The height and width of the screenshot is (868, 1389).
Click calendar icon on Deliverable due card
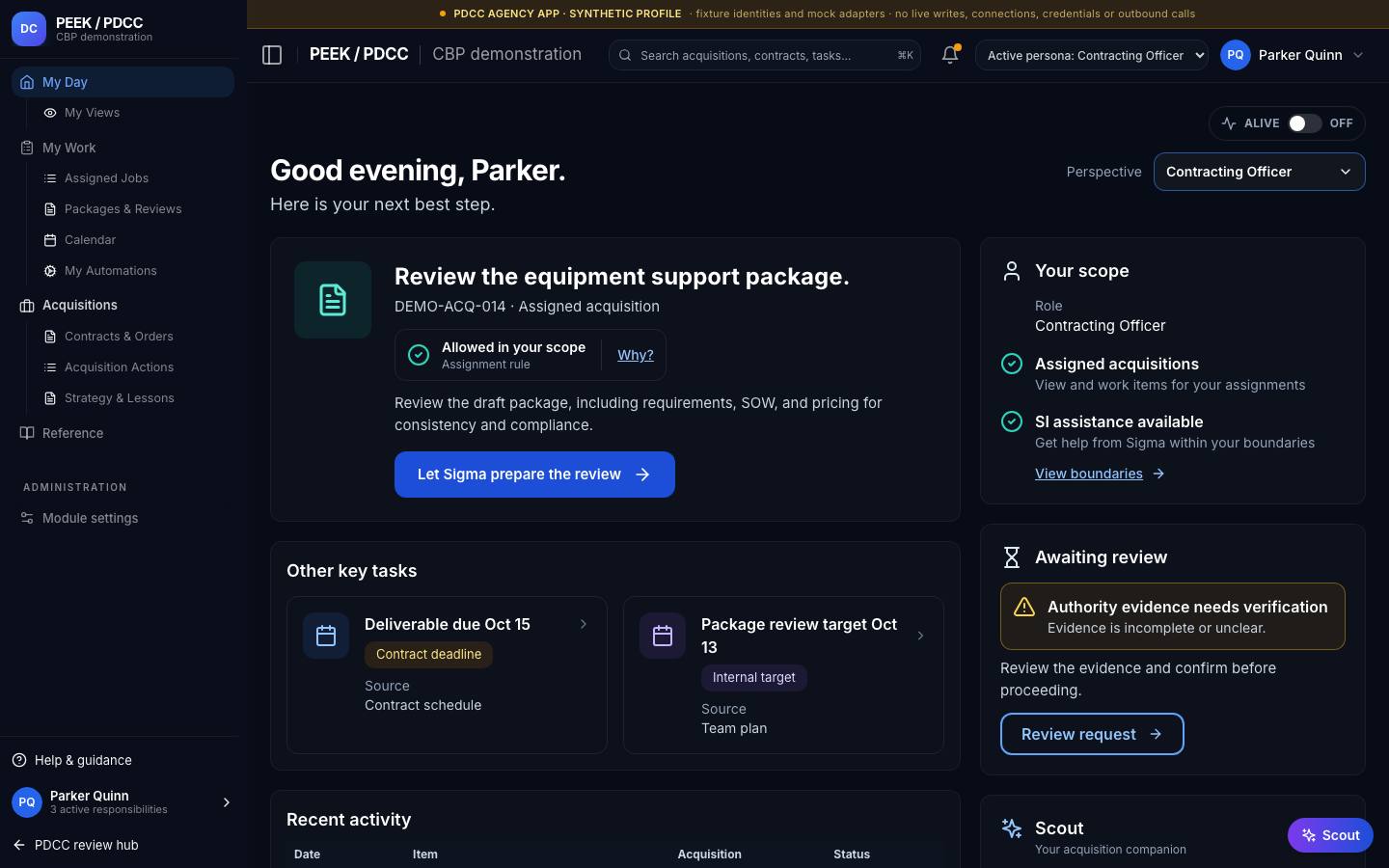326,636
